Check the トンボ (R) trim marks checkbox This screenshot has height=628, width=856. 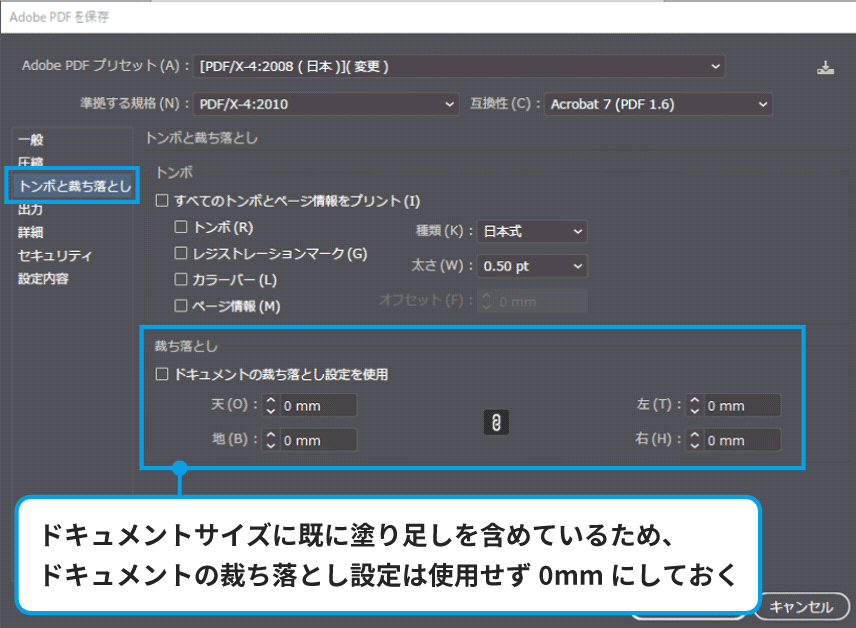tap(182, 228)
